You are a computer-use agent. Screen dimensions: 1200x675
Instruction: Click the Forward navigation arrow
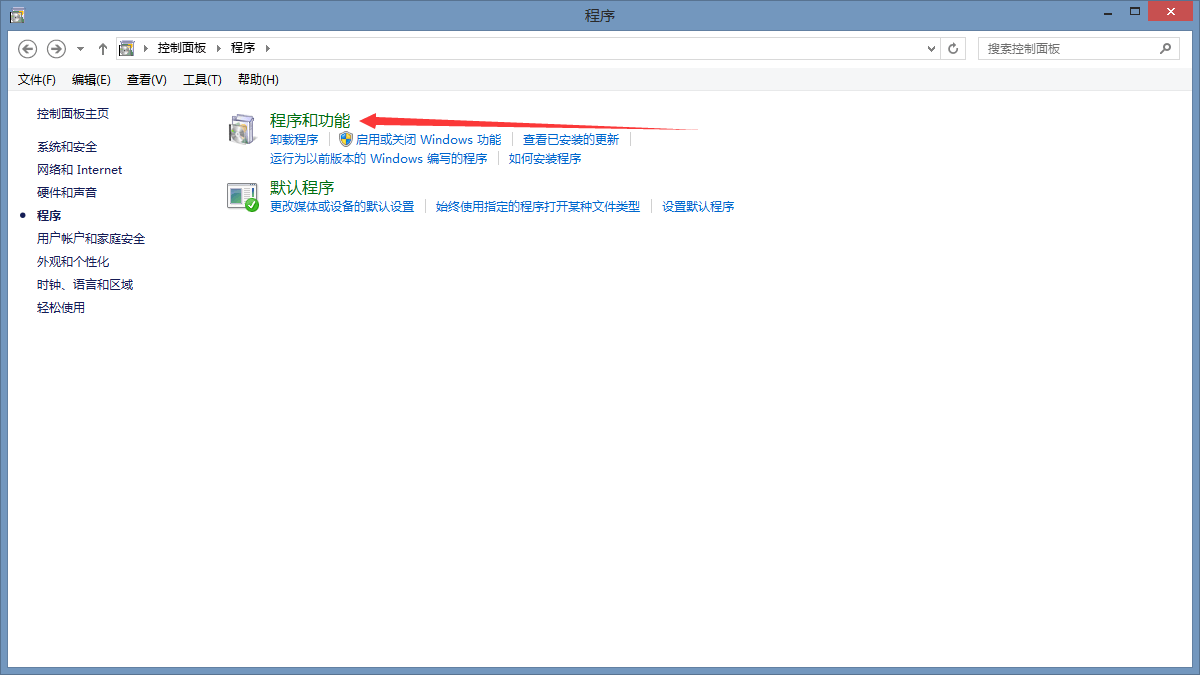57,48
